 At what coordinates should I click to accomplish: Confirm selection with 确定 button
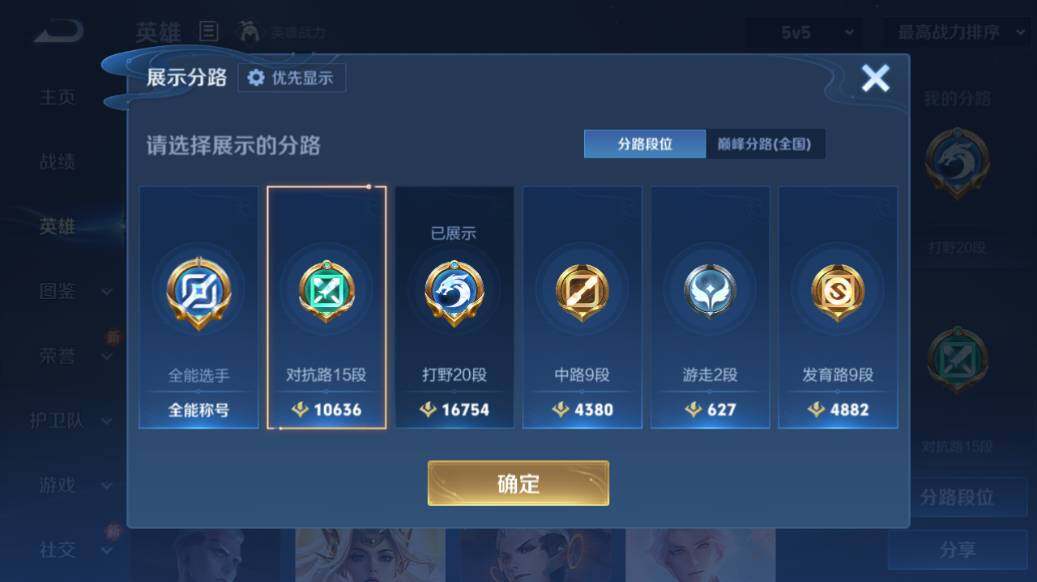[x=518, y=483]
